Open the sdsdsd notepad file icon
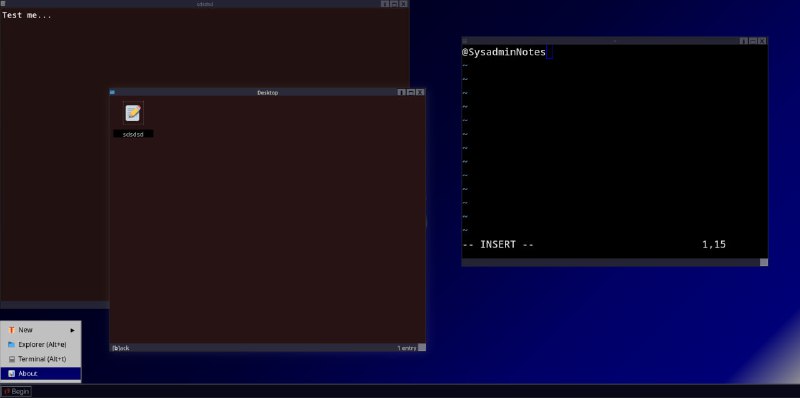 coord(133,113)
